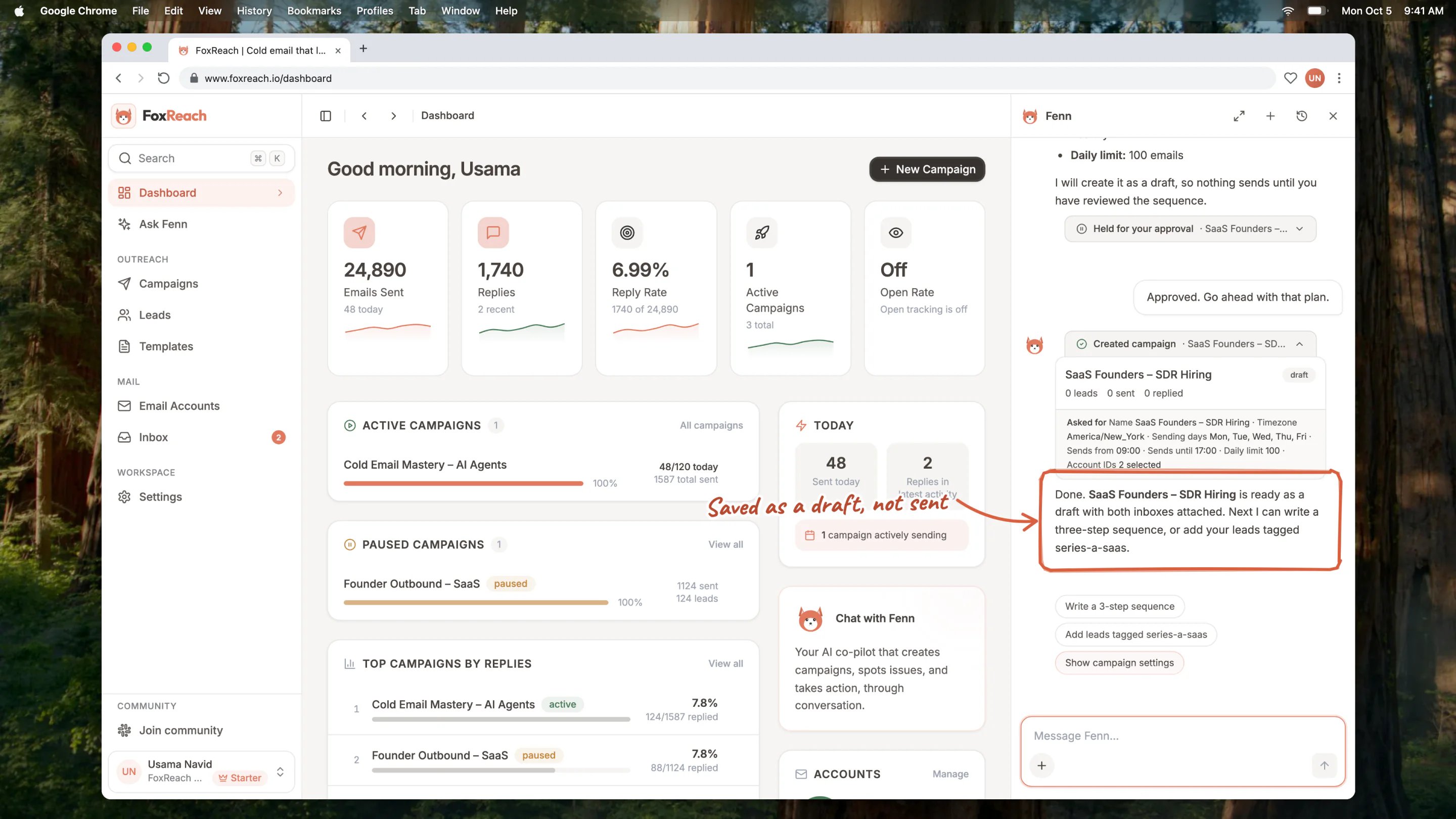Click the New Campaign button
This screenshot has height=819, width=1456.
[x=927, y=169]
